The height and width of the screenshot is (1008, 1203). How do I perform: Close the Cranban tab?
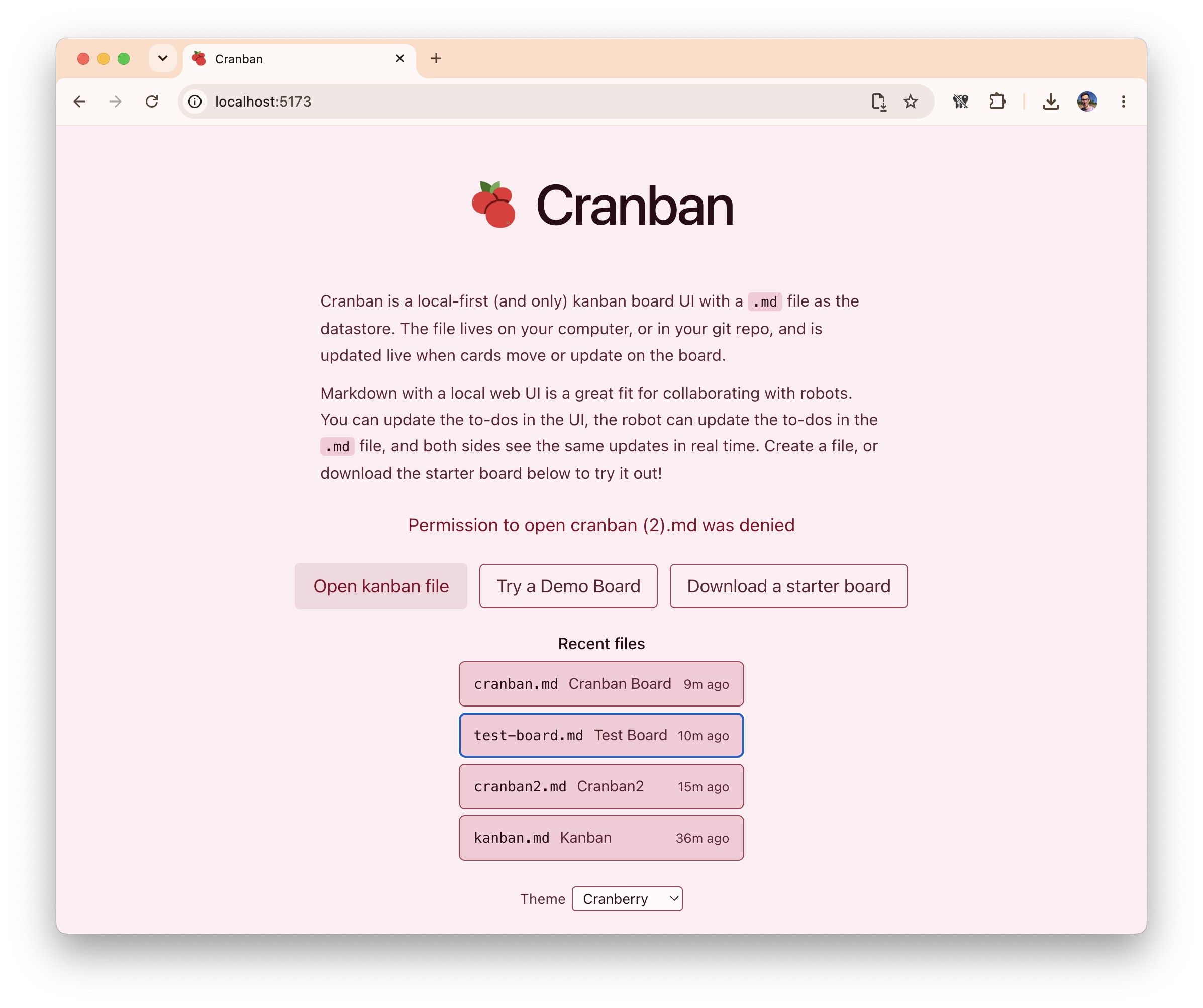tap(400, 58)
